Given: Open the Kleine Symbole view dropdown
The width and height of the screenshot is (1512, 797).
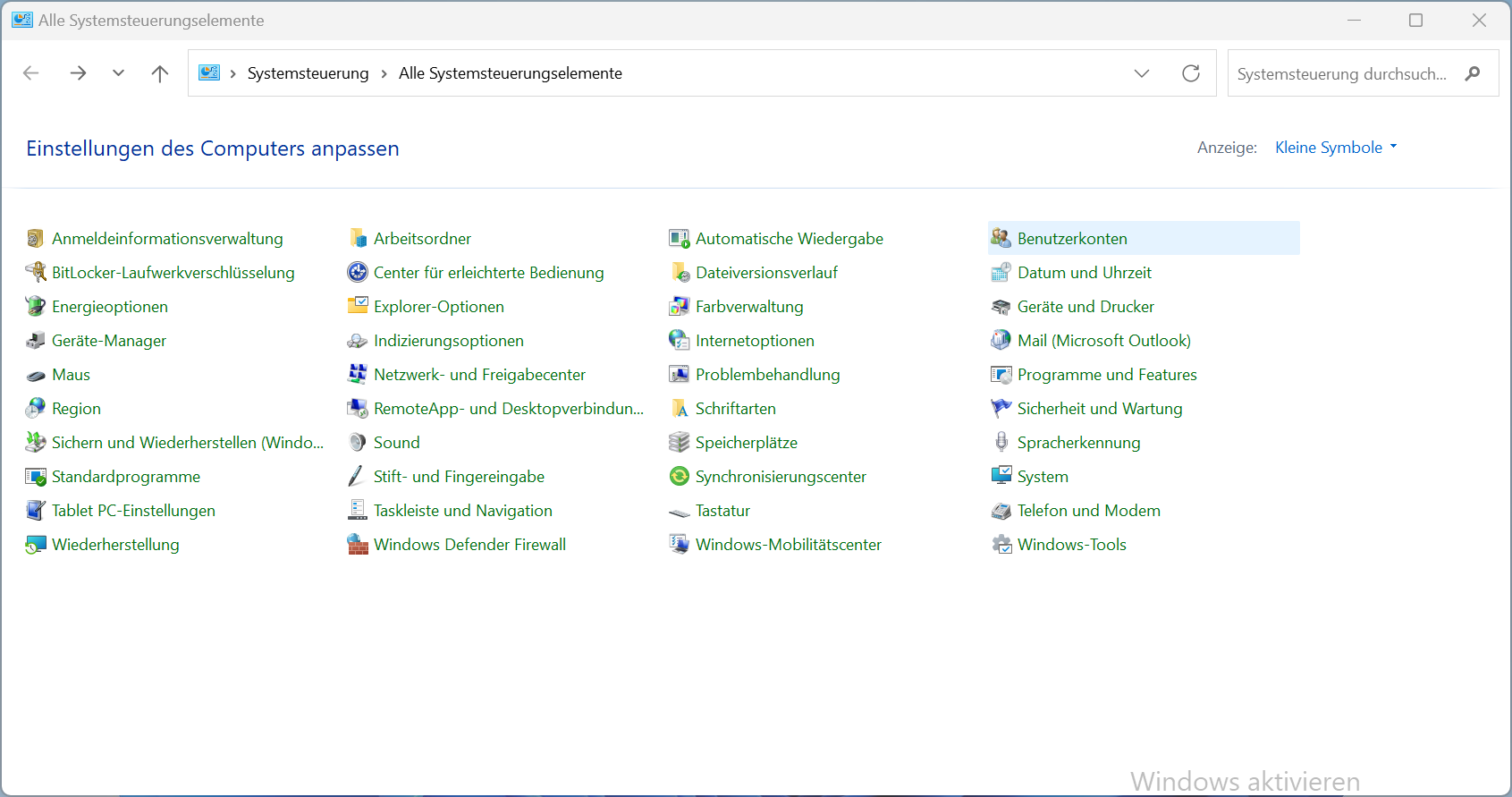Looking at the screenshot, I should pos(1335,148).
